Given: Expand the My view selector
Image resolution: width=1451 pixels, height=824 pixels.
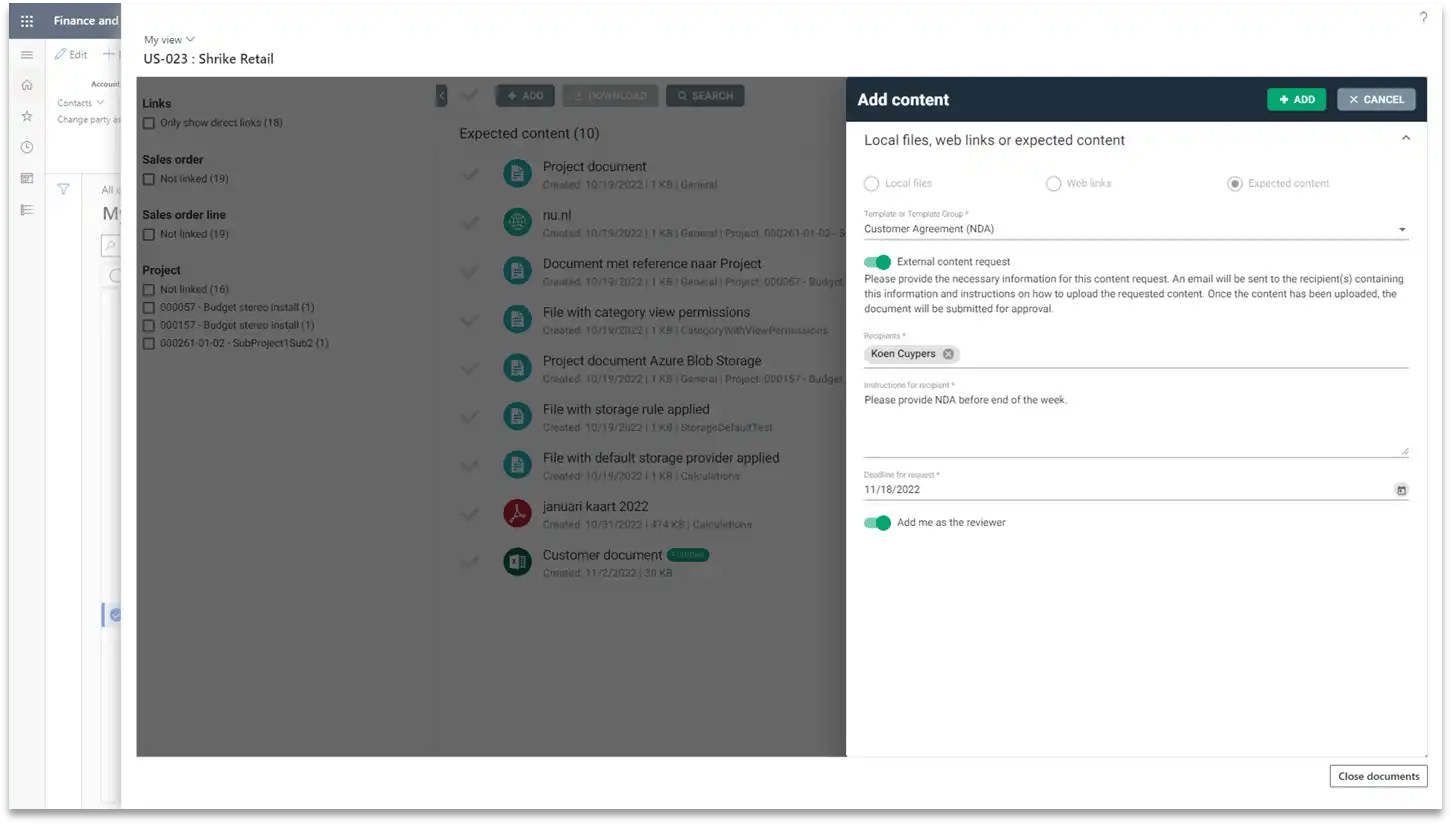Looking at the screenshot, I should [x=169, y=39].
